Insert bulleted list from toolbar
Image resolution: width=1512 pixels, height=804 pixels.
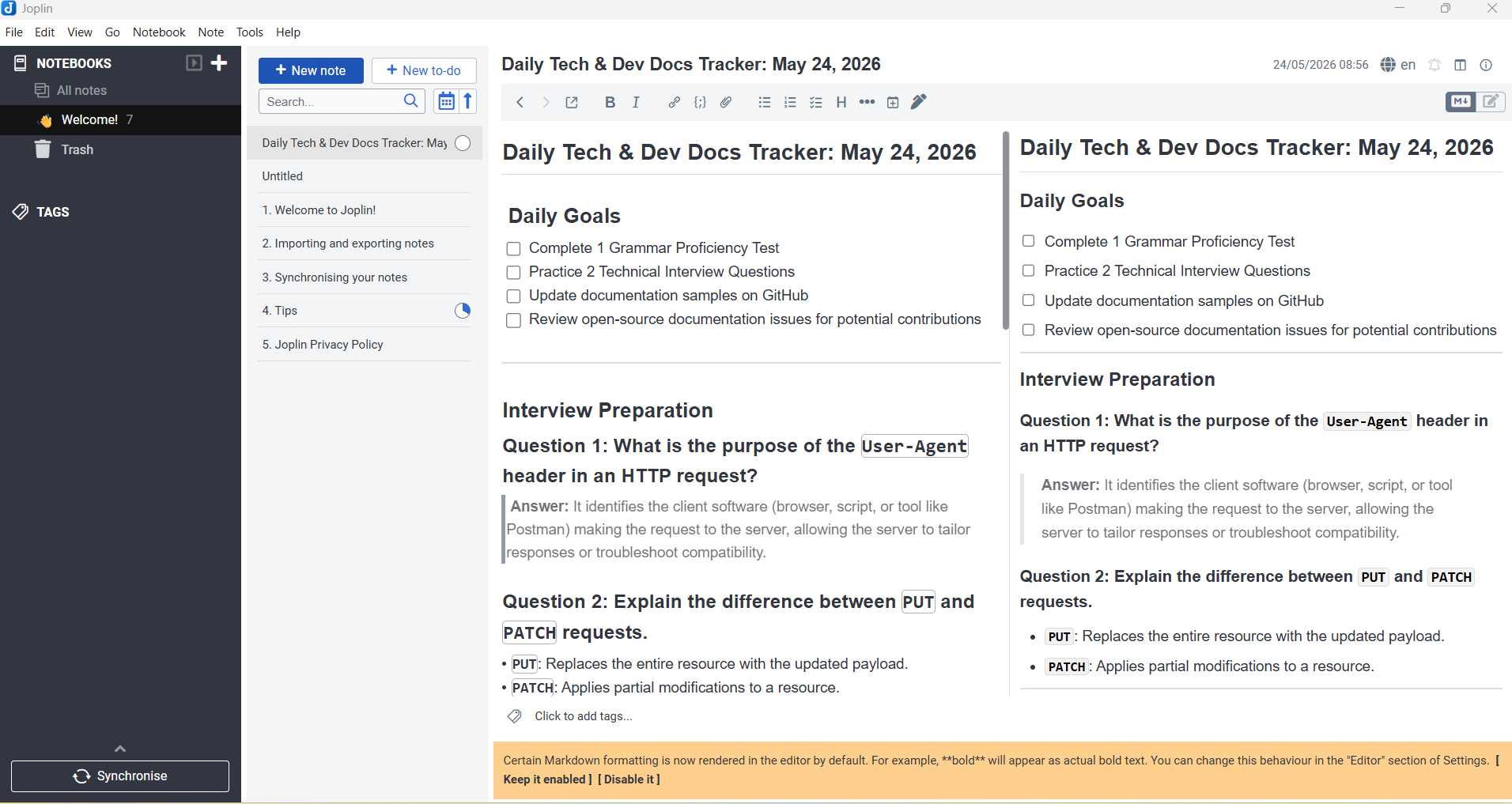pos(764,103)
